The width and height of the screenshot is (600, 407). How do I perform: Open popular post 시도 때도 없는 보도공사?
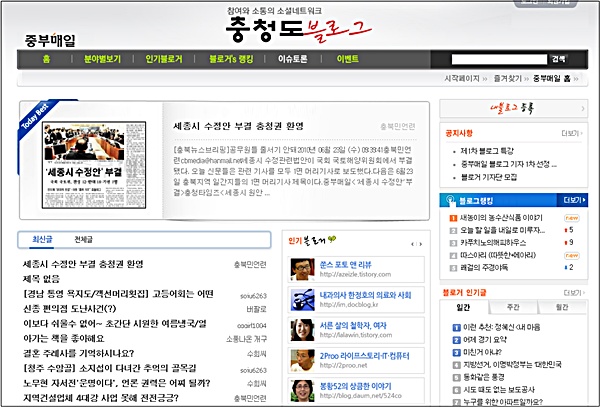click(x=499, y=390)
